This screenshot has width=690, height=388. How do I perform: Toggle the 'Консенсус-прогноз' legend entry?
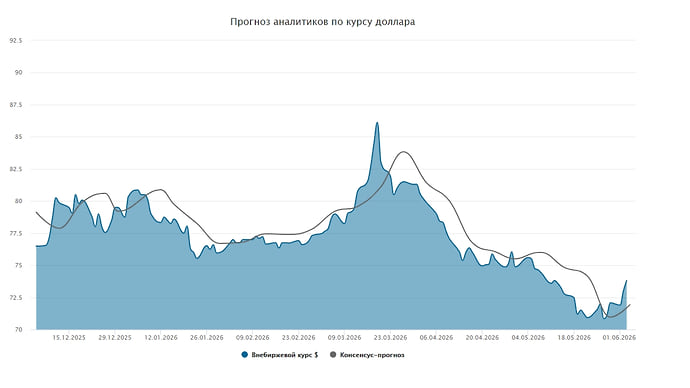click(367, 355)
